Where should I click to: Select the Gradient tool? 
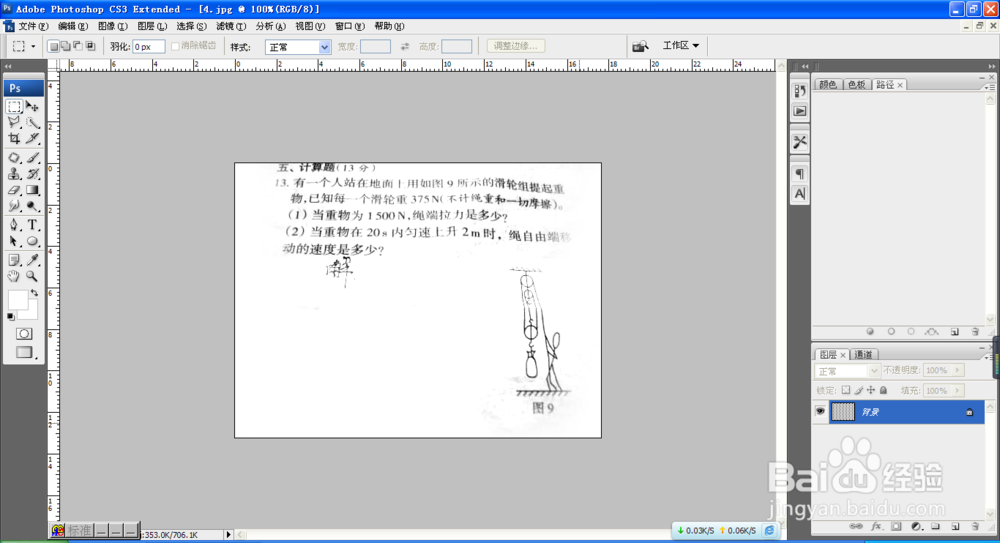click(33, 190)
